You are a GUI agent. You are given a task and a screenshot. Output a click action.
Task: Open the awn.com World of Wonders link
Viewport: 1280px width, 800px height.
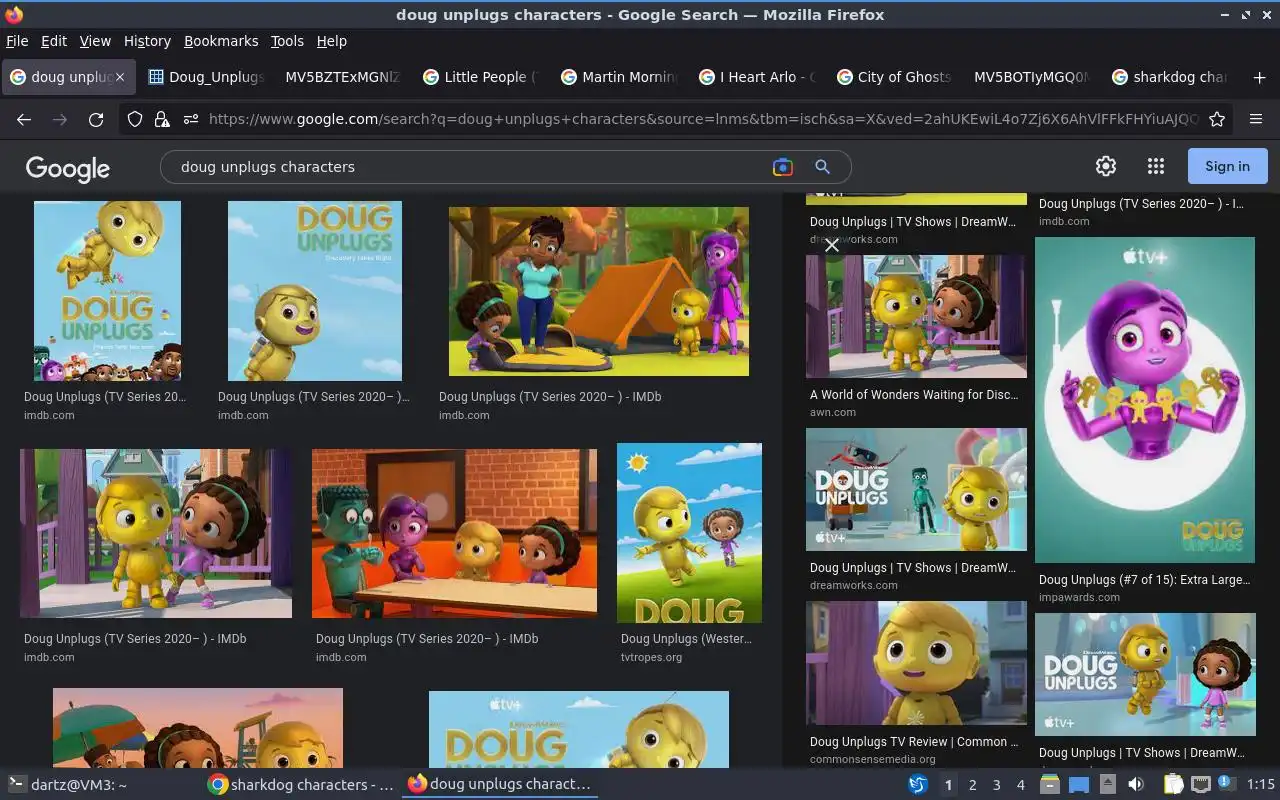(913, 395)
